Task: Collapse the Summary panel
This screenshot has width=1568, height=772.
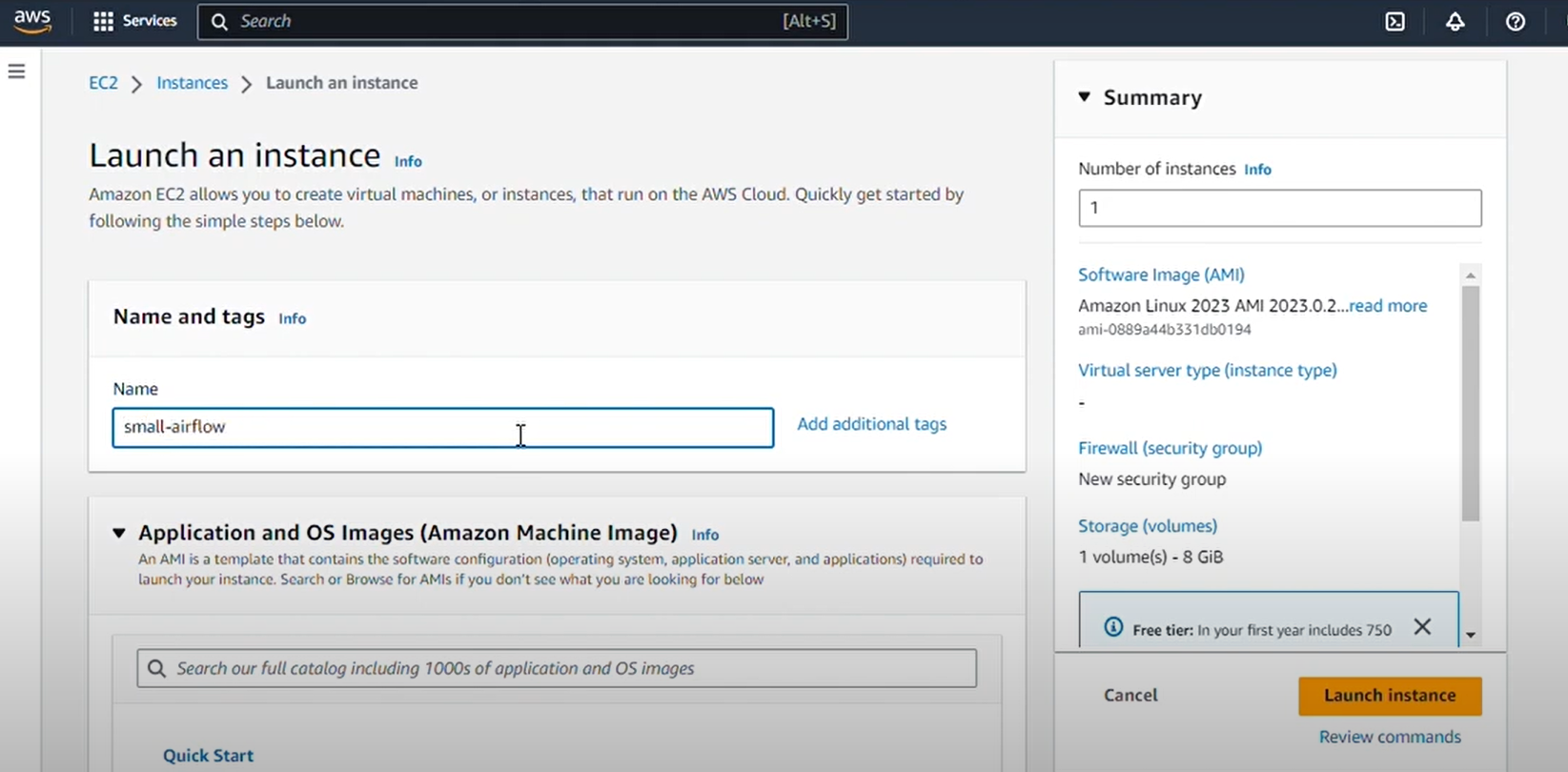Action: click(x=1085, y=97)
